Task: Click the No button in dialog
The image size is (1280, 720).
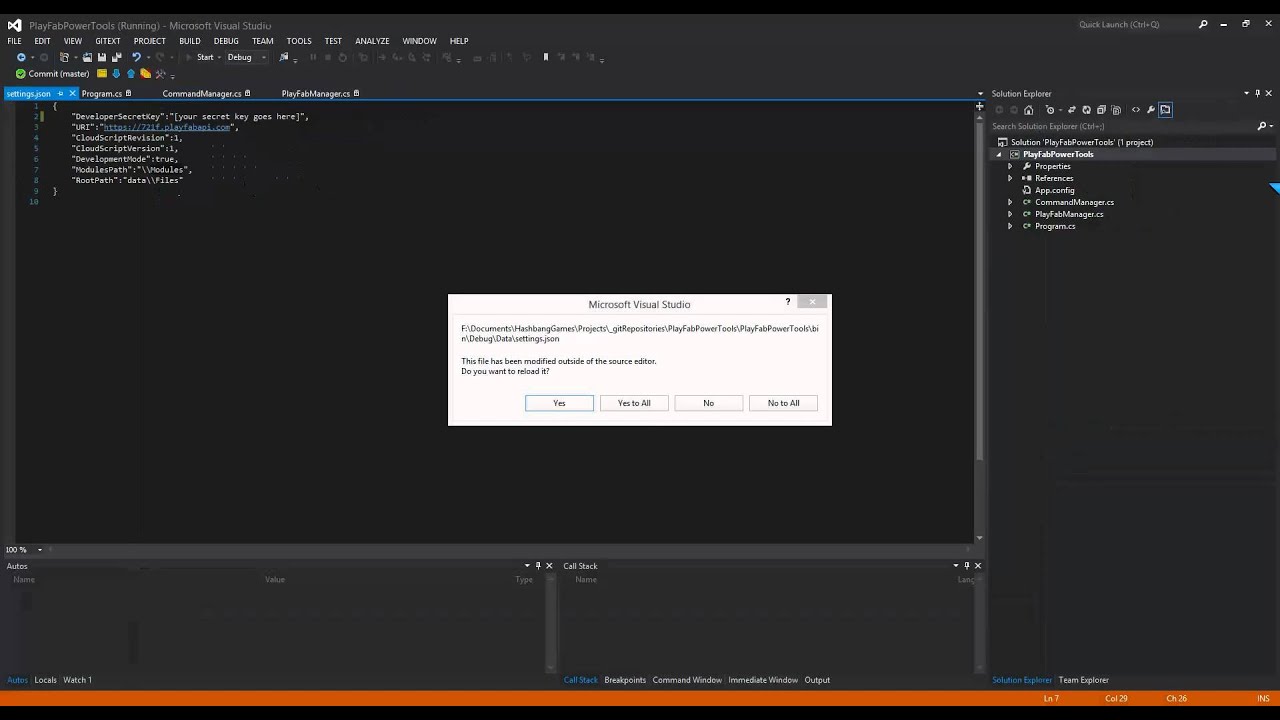Action: [708, 403]
